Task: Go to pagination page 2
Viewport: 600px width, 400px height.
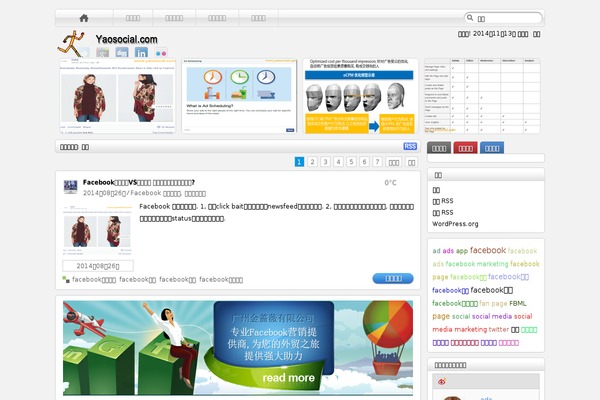Action: pos(312,162)
